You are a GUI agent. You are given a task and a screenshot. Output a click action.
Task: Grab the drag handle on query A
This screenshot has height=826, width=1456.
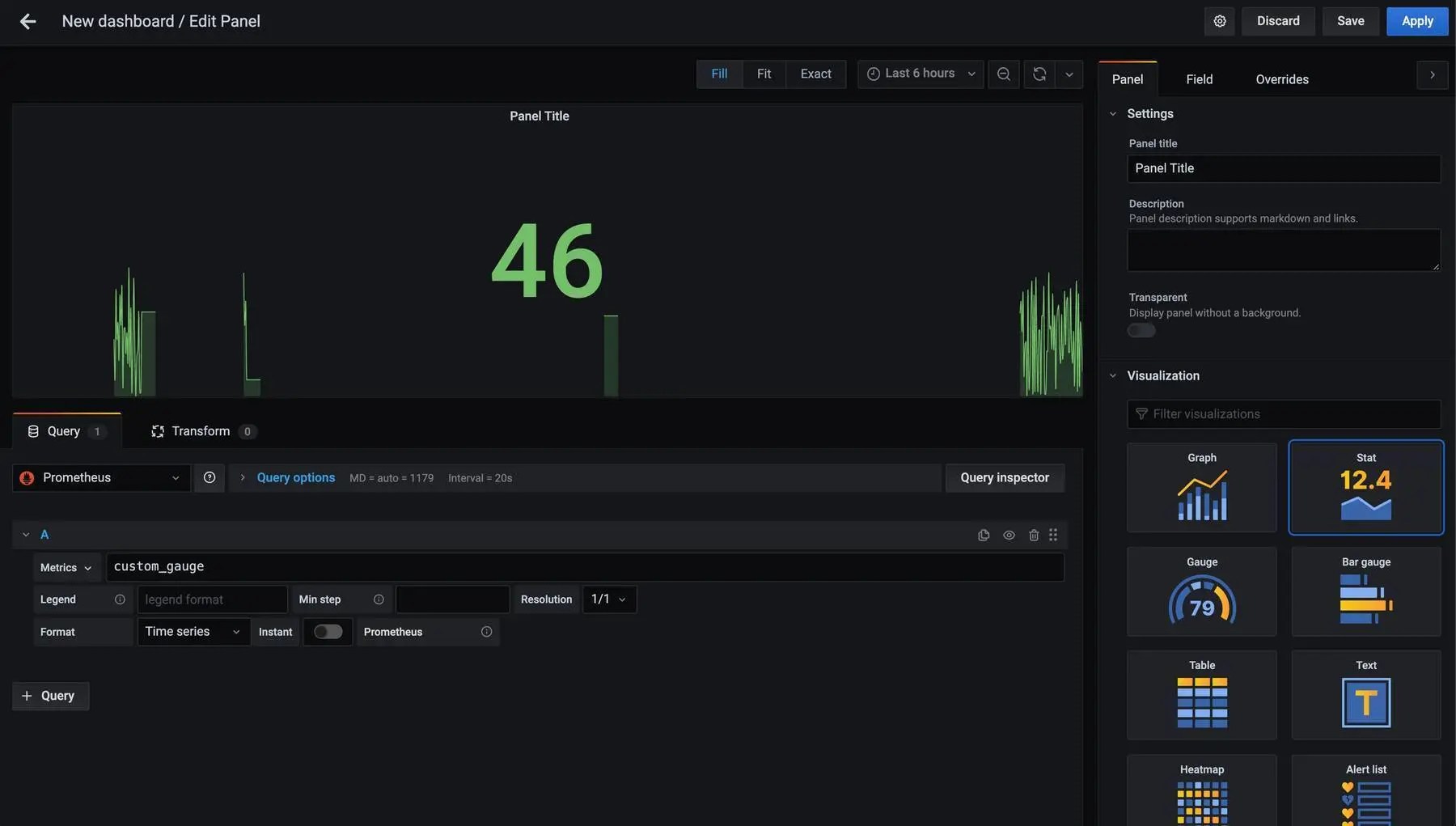pyautogui.click(x=1052, y=534)
